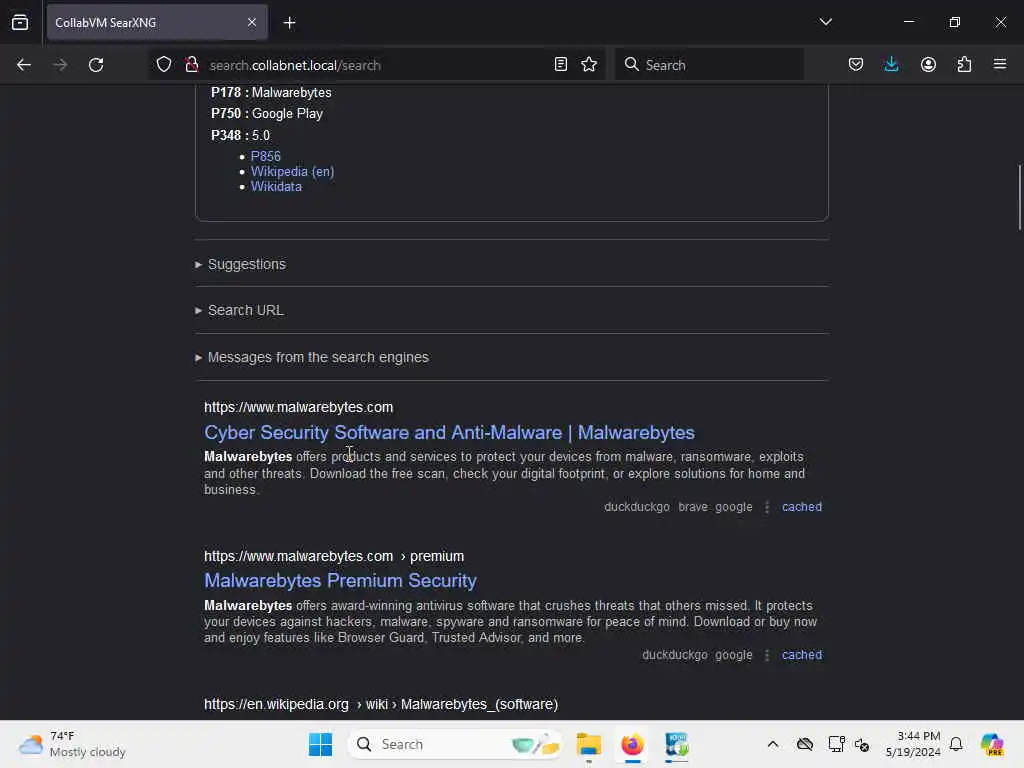
Task: Open Cyber Security Software and Anti-Malware result
Action: [x=449, y=432]
